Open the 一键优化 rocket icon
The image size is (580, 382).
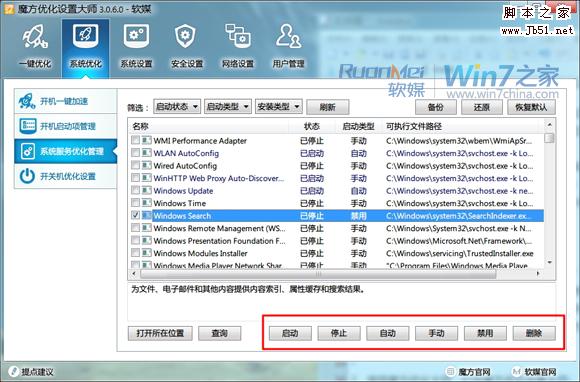click(35, 37)
